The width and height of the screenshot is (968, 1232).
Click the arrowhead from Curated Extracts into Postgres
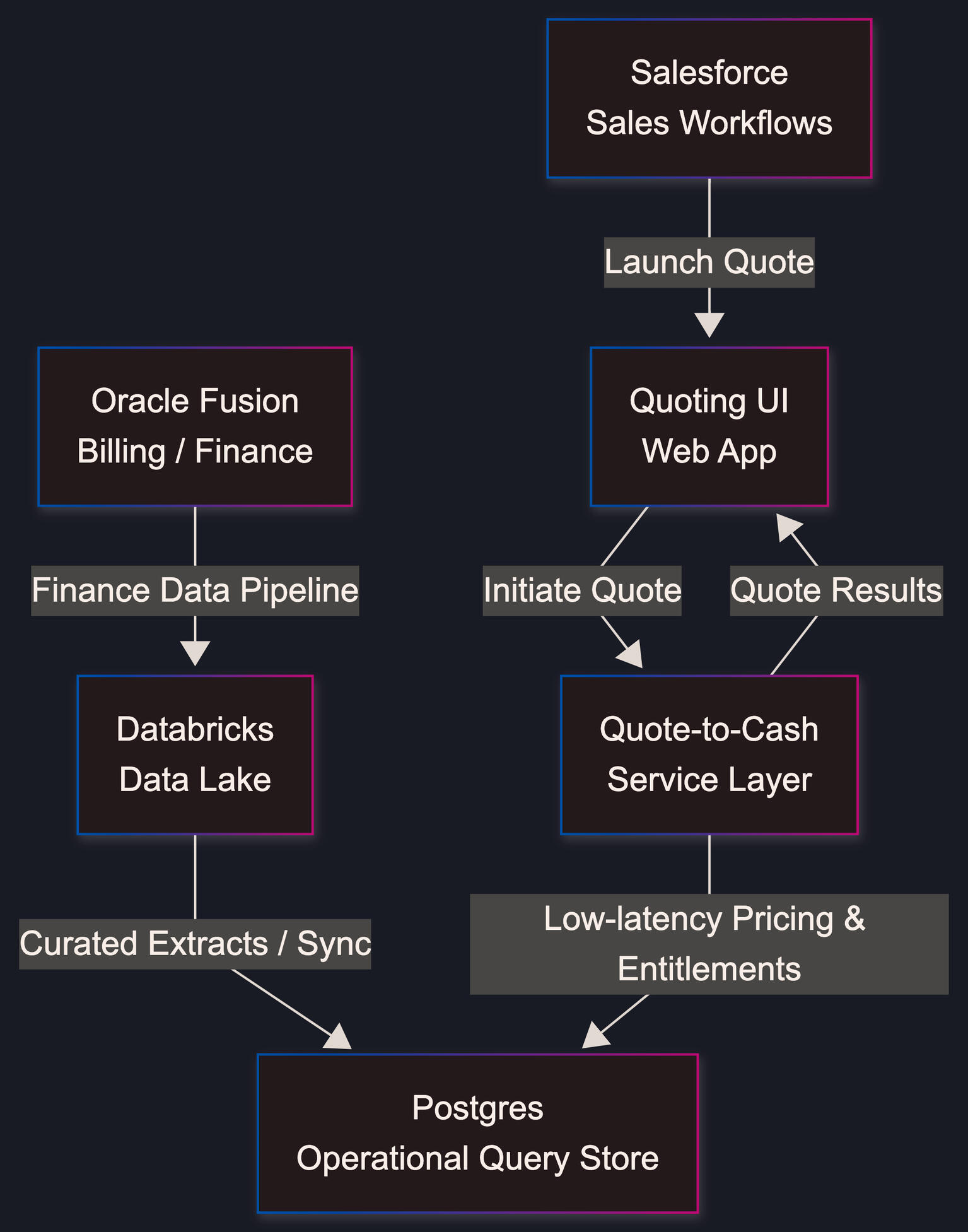[x=339, y=1039]
